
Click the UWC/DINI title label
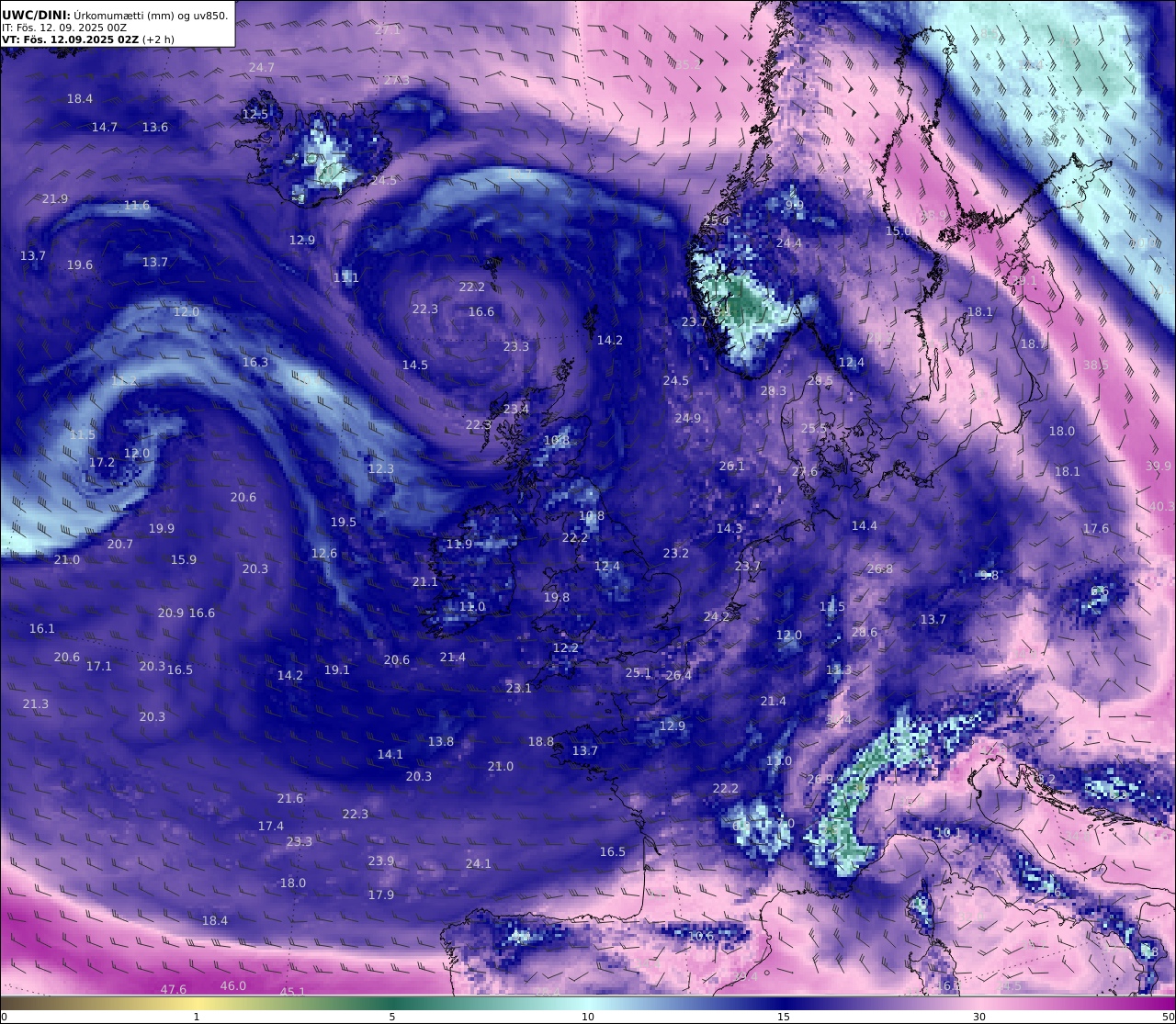pos(36,15)
